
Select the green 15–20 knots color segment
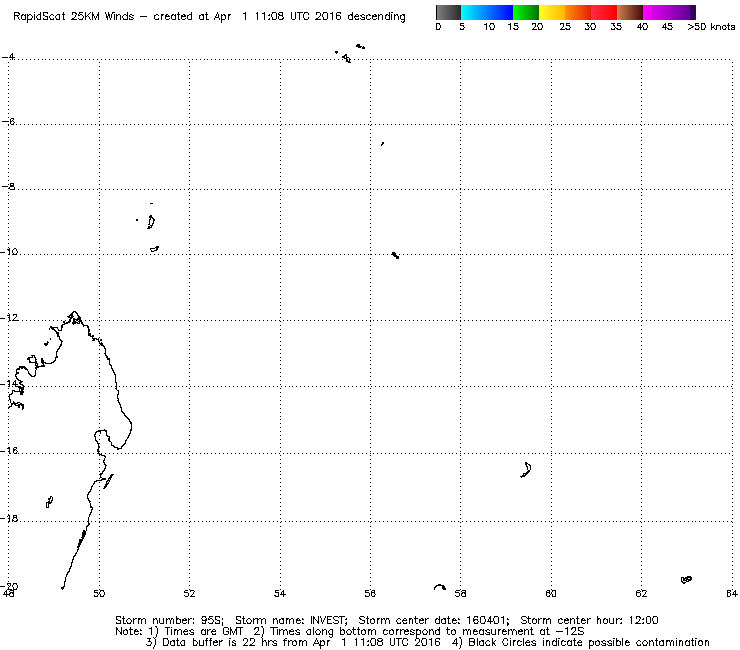tap(526, 12)
